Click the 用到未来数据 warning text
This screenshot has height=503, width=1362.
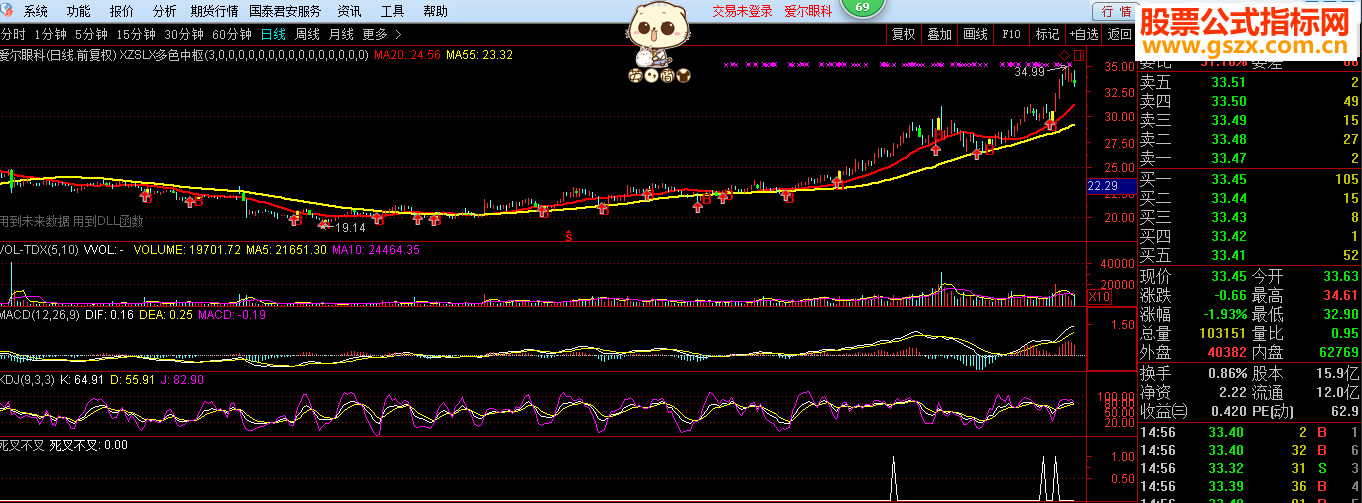[36, 221]
